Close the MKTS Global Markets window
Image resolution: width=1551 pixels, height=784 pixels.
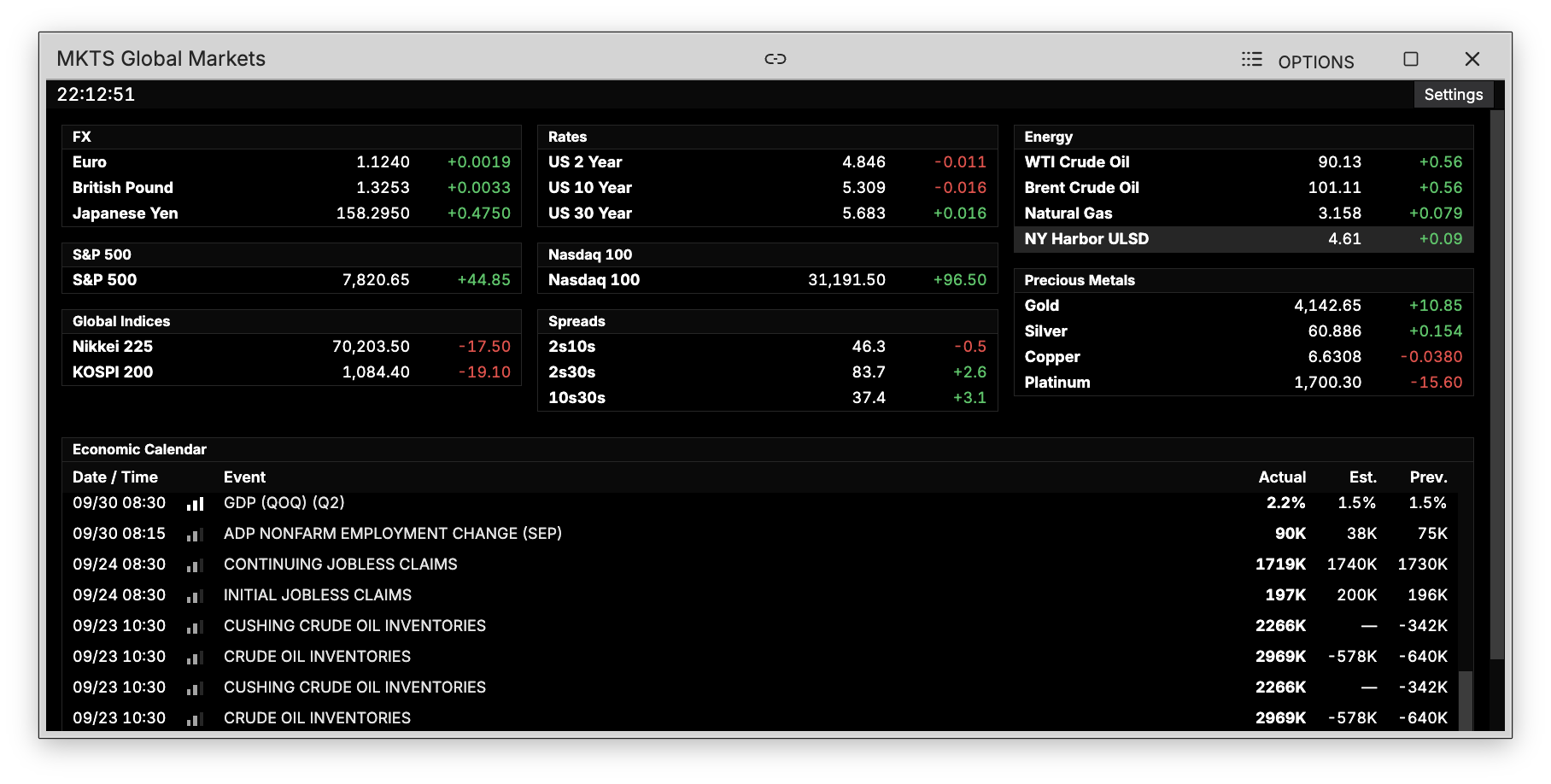tap(1472, 59)
